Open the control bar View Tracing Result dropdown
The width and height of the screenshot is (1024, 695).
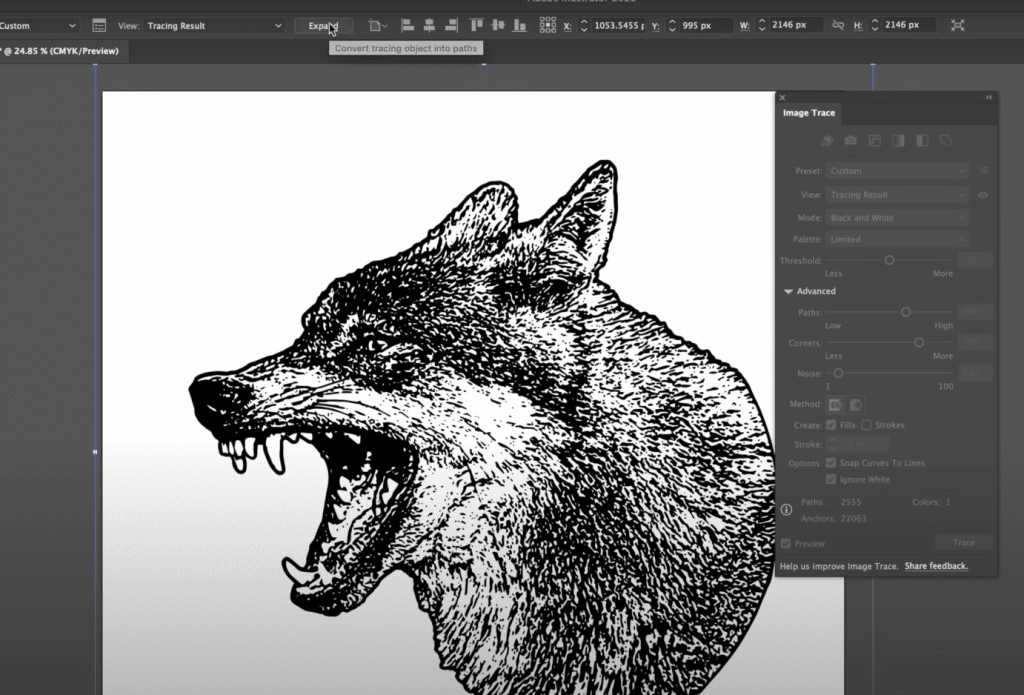[x=214, y=25]
